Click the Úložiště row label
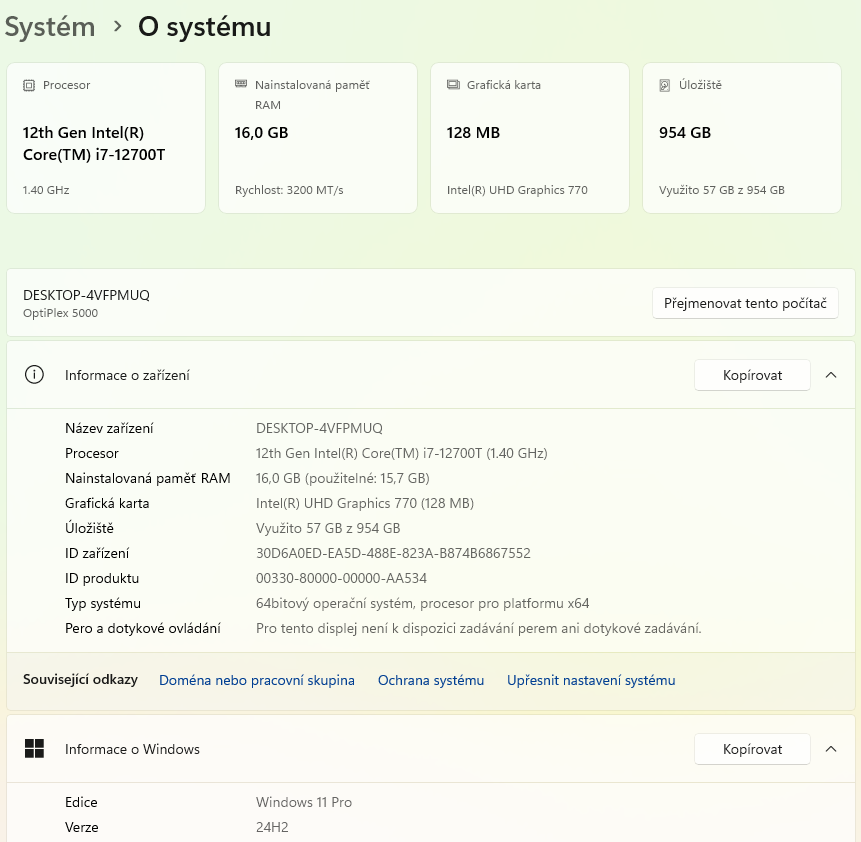 [89, 528]
